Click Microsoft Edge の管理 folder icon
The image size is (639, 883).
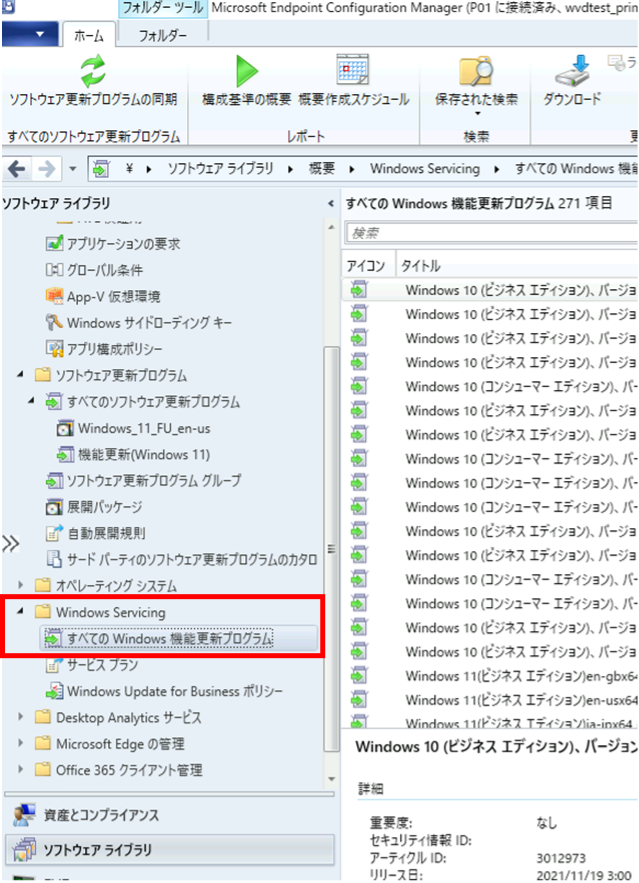click(x=43, y=743)
